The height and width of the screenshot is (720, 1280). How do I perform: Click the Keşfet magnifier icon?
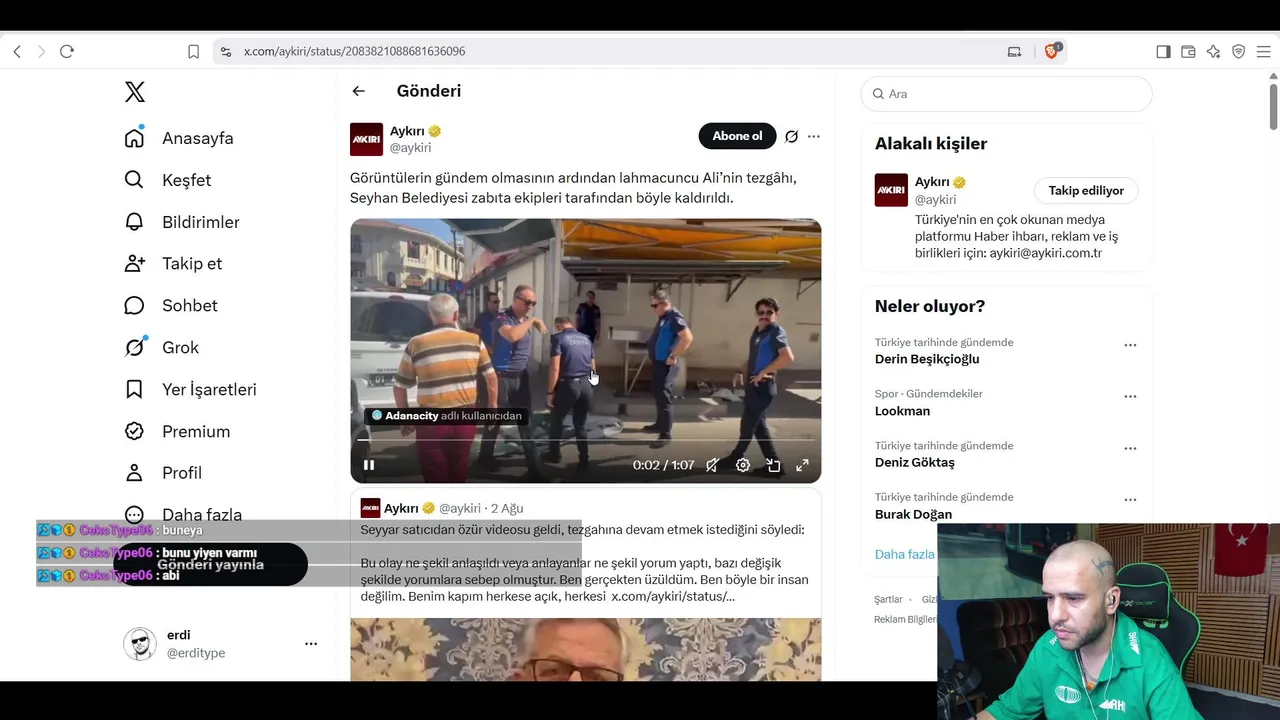point(134,180)
